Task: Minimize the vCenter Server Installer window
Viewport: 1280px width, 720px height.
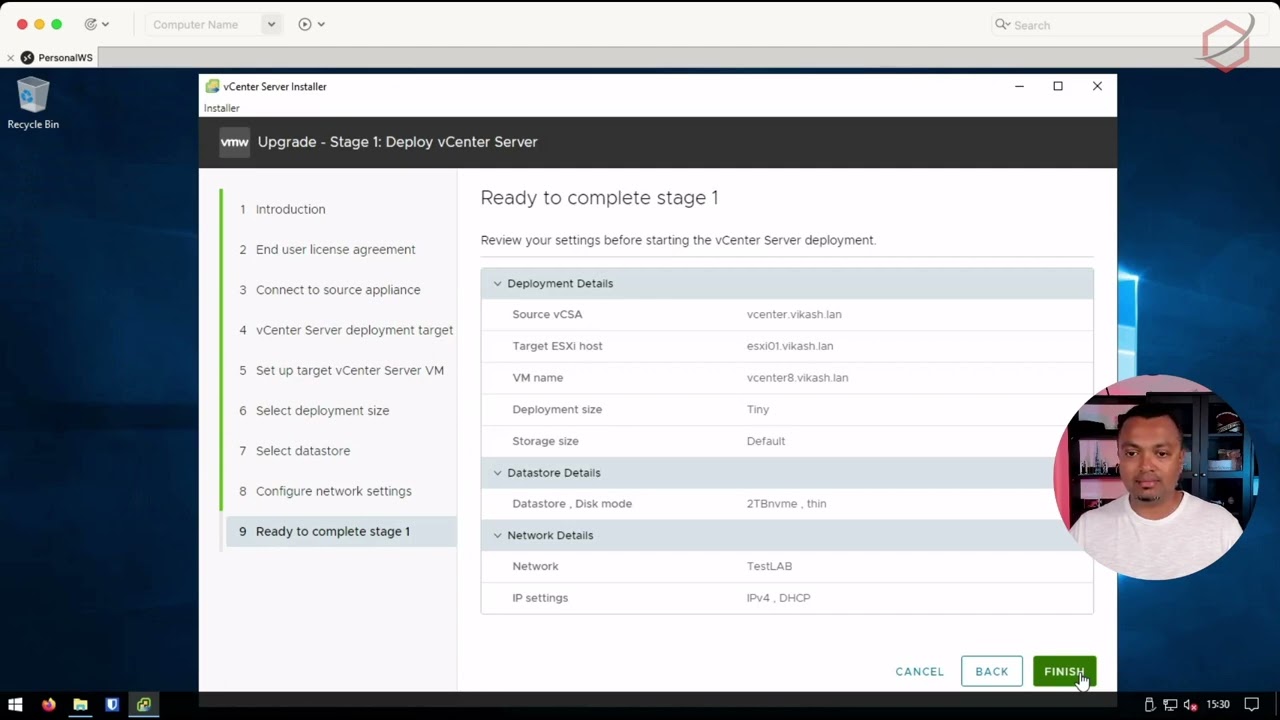Action: [1019, 87]
